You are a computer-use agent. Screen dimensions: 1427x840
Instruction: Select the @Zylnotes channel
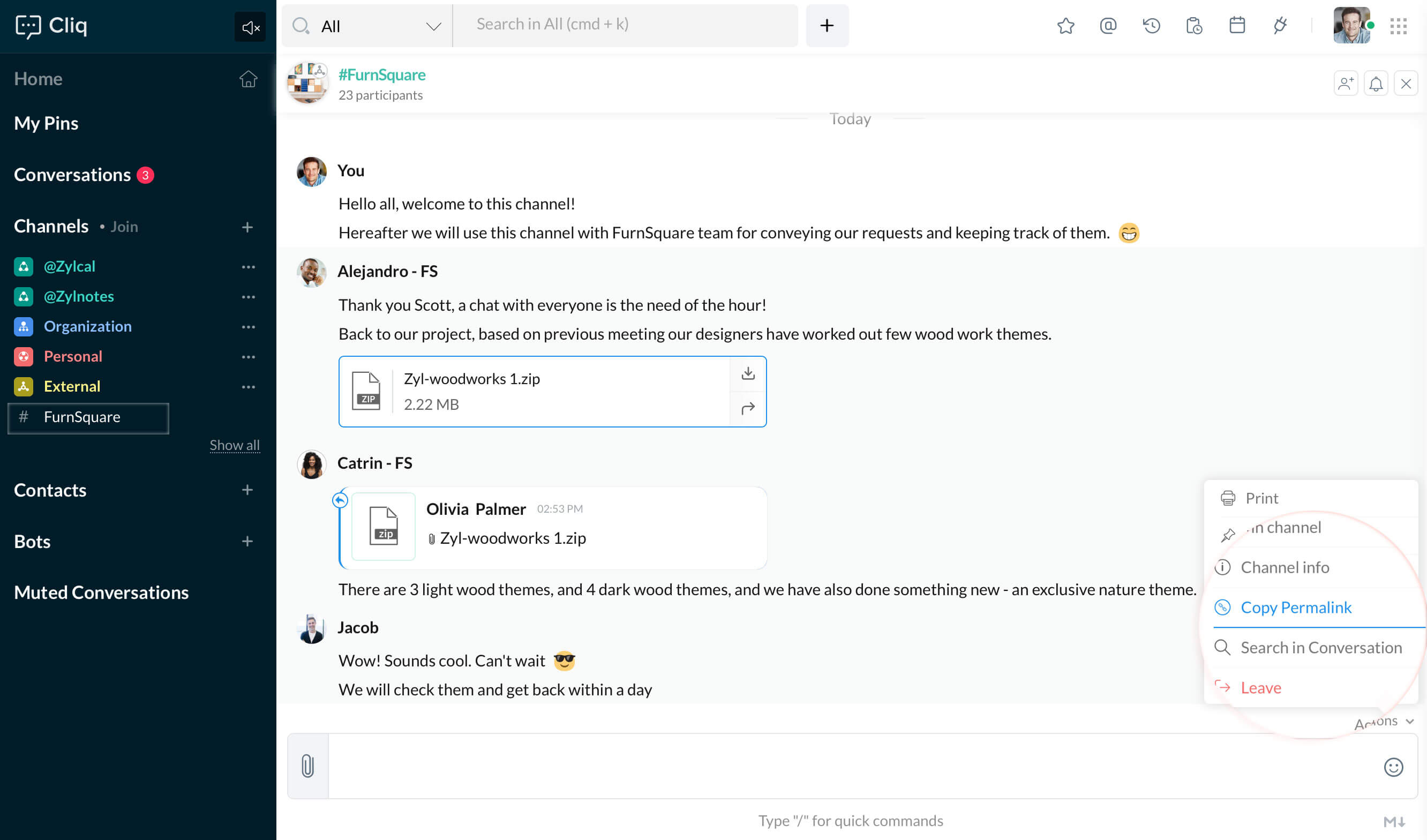(79, 296)
